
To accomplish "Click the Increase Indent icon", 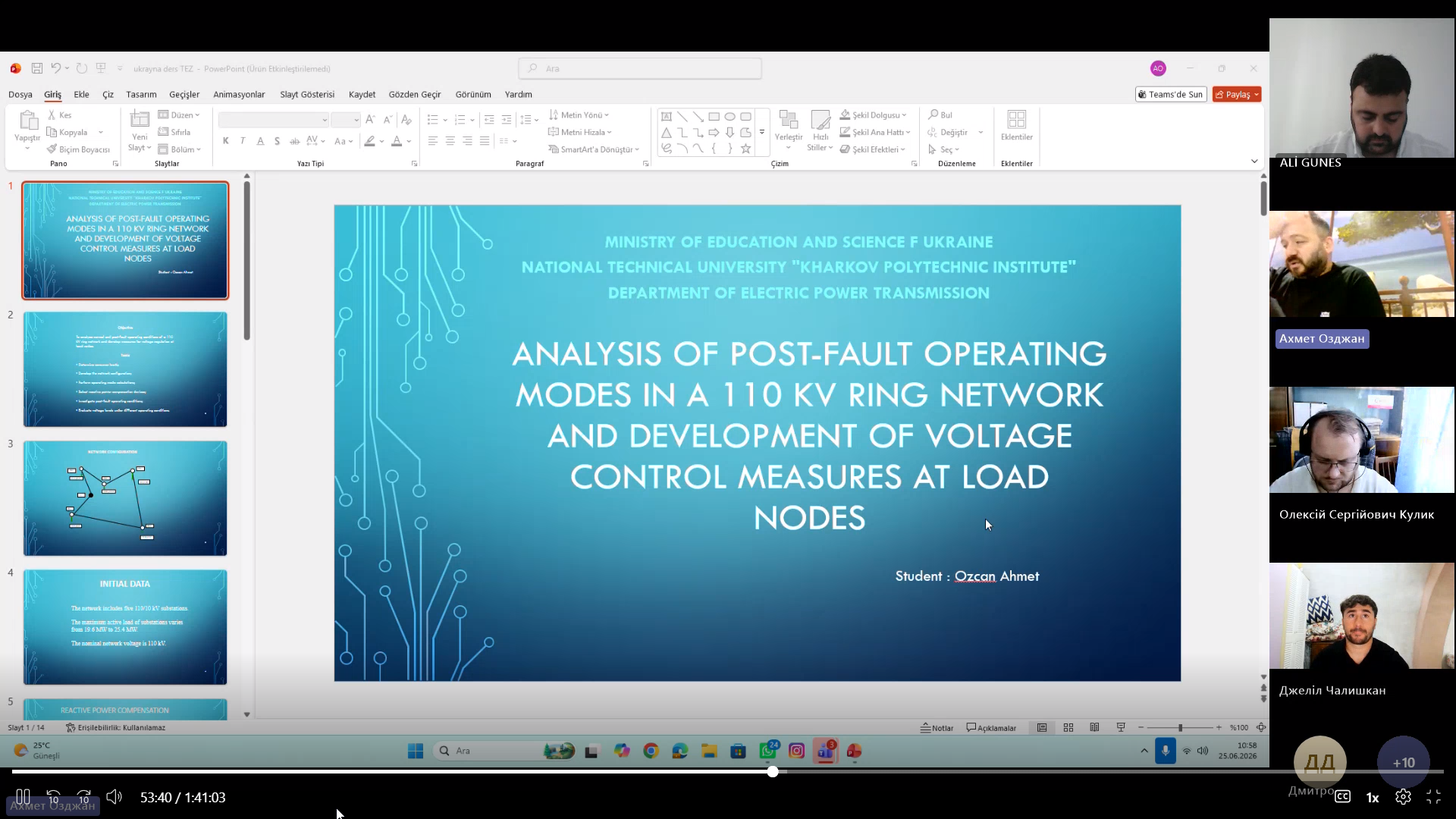I will point(506,120).
